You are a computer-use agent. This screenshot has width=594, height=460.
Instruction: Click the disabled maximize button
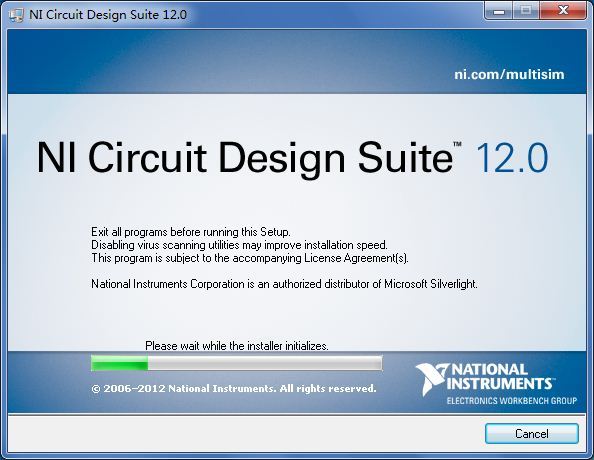click(x=526, y=11)
